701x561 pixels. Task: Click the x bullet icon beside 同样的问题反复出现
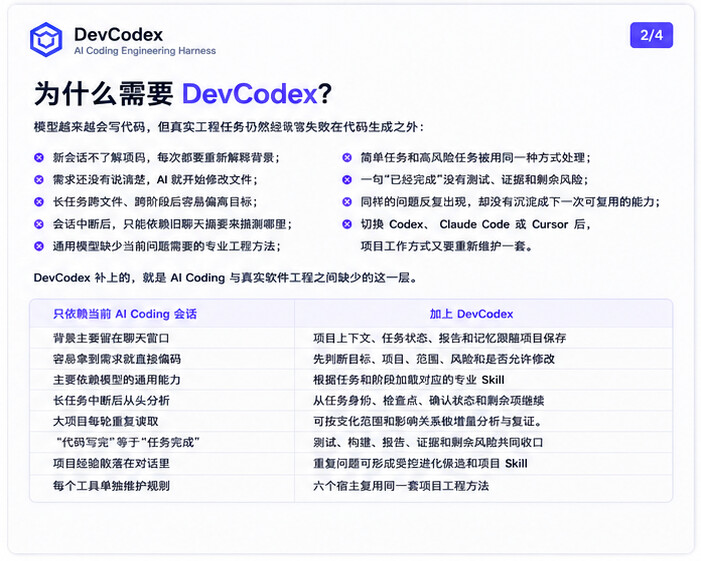click(347, 202)
